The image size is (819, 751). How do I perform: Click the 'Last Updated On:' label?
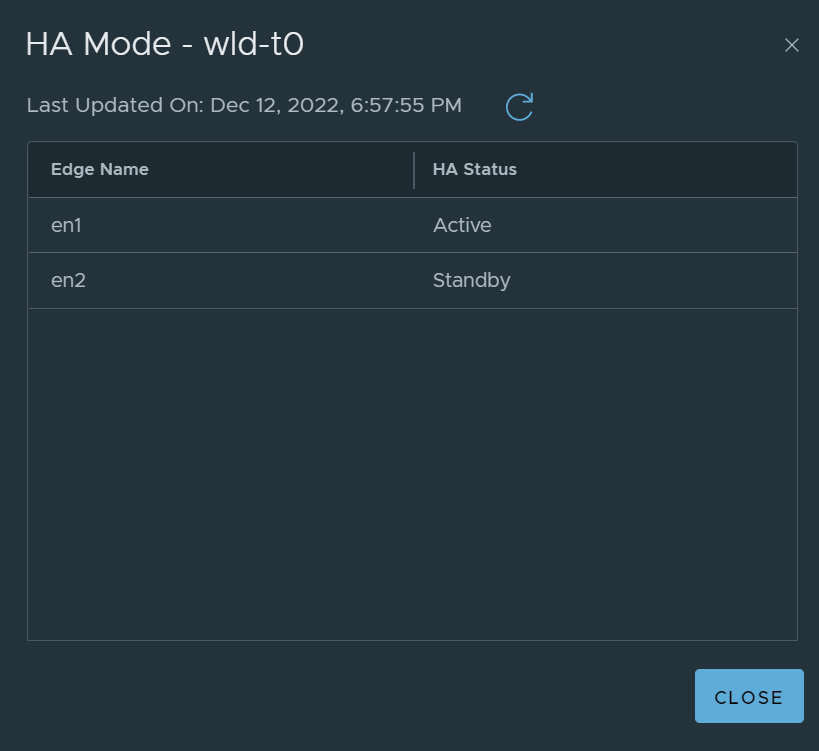tap(115, 105)
